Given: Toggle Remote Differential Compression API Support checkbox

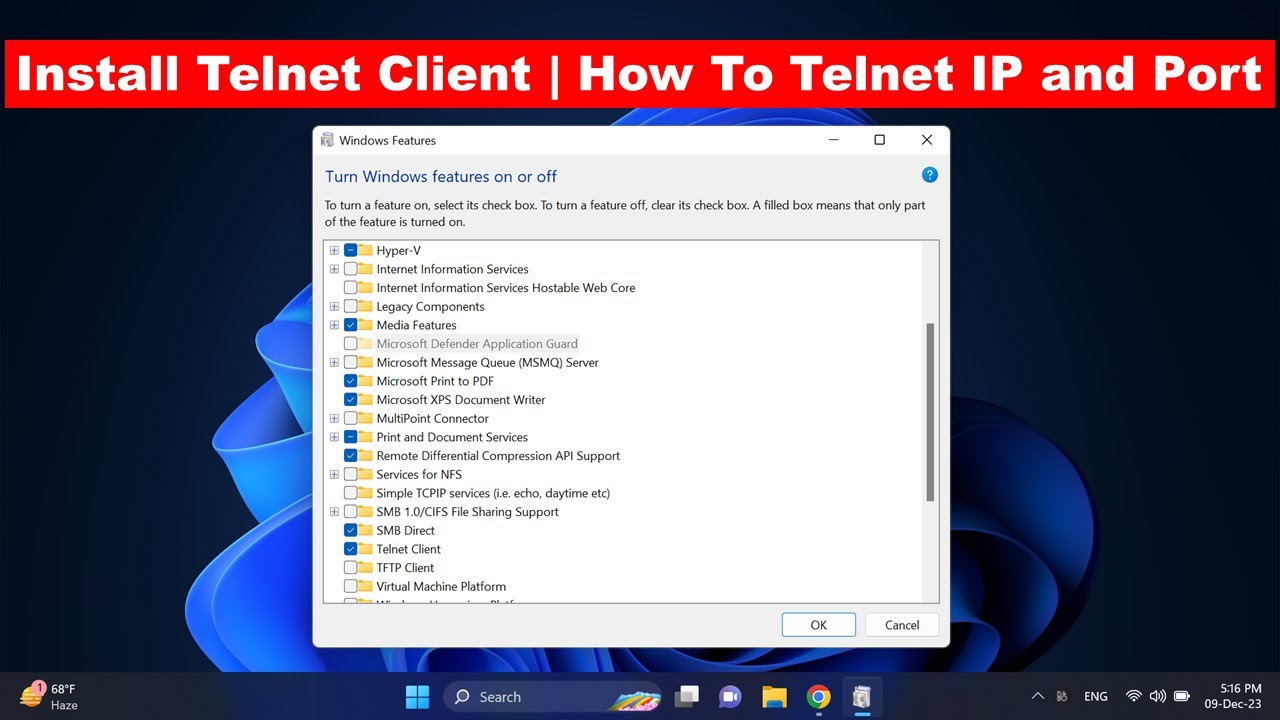Looking at the screenshot, I should point(351,456).
